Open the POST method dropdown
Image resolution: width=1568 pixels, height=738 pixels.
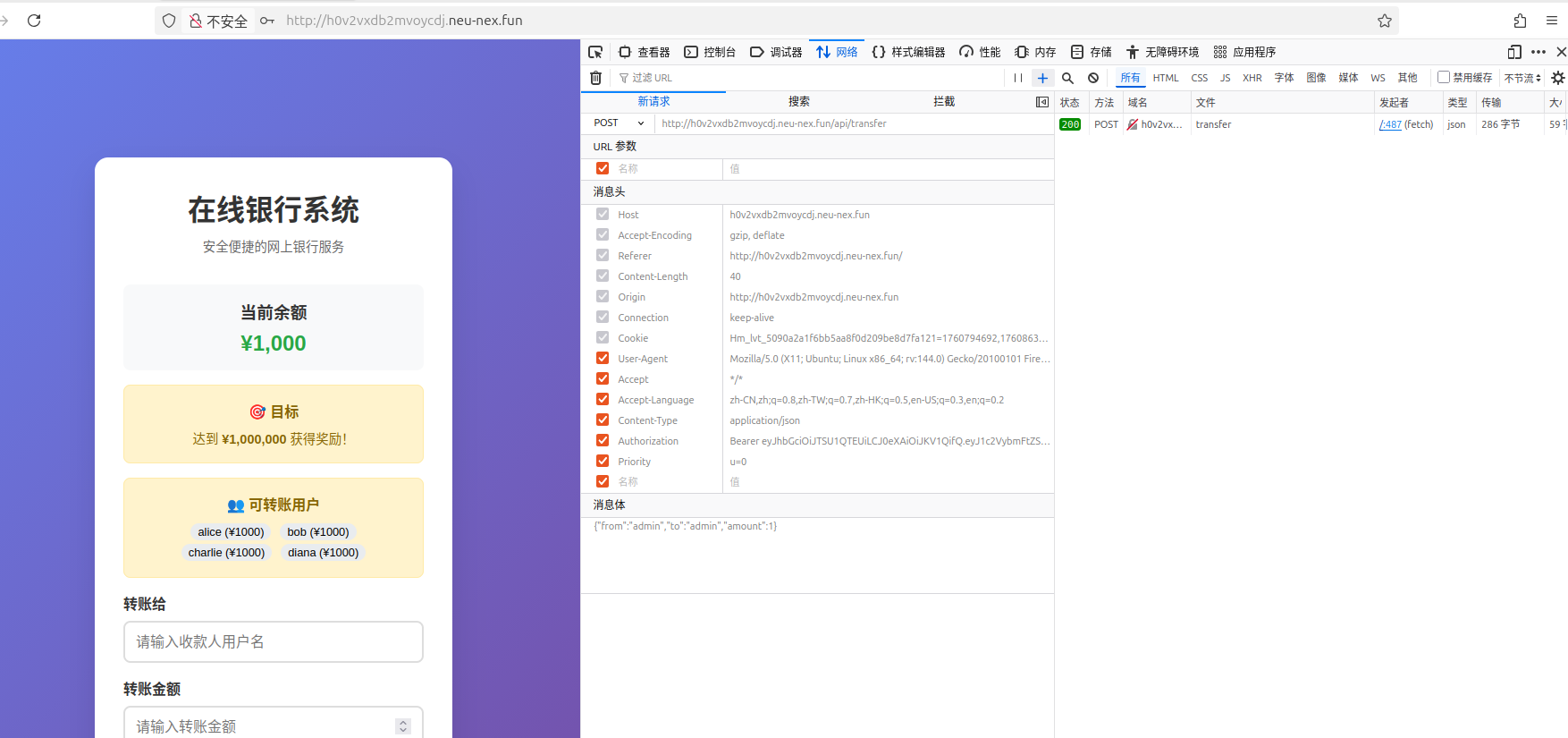pyautogui.click(x=619, y=123)
